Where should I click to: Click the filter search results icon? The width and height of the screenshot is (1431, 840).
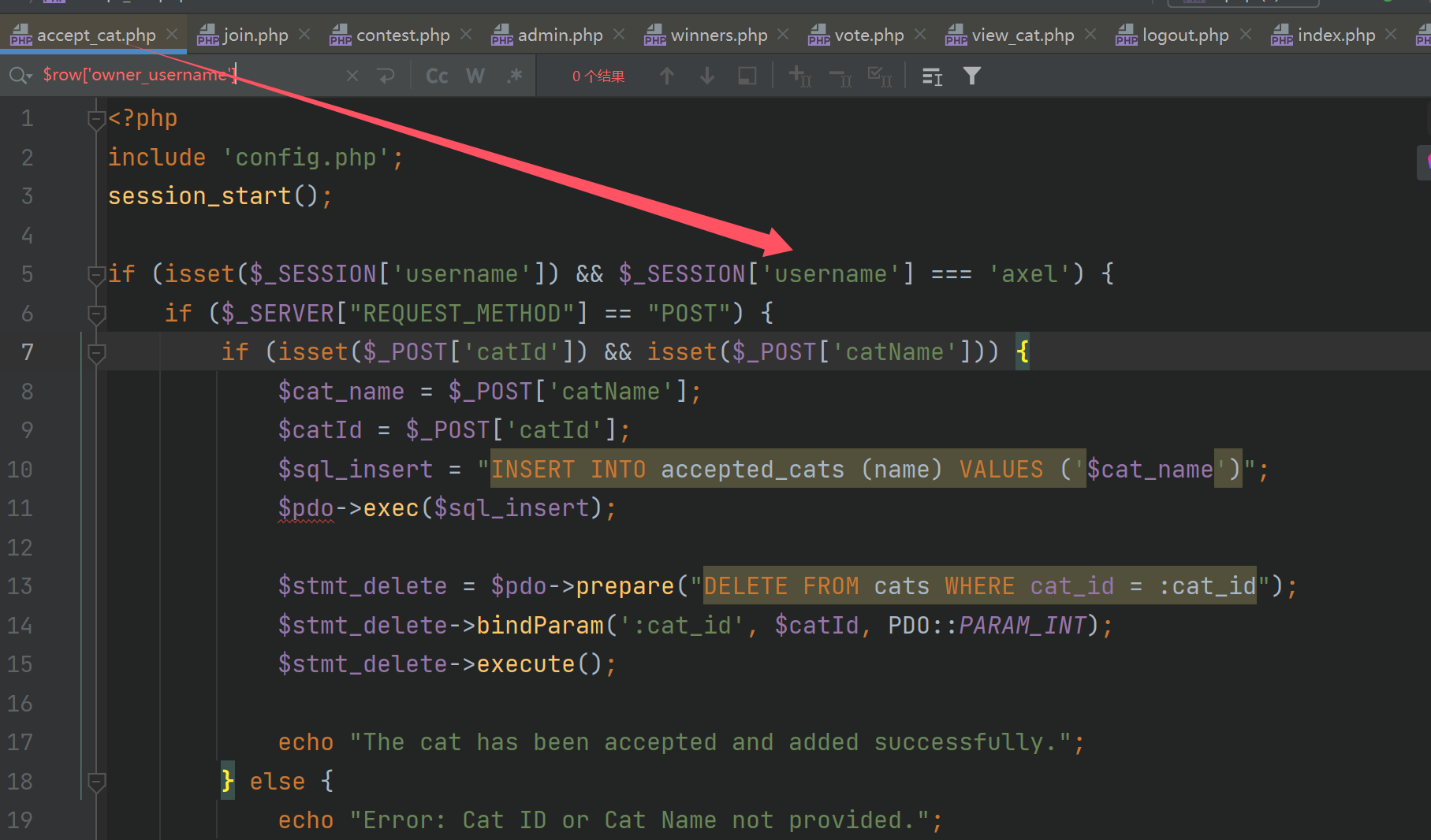(972, 76)
